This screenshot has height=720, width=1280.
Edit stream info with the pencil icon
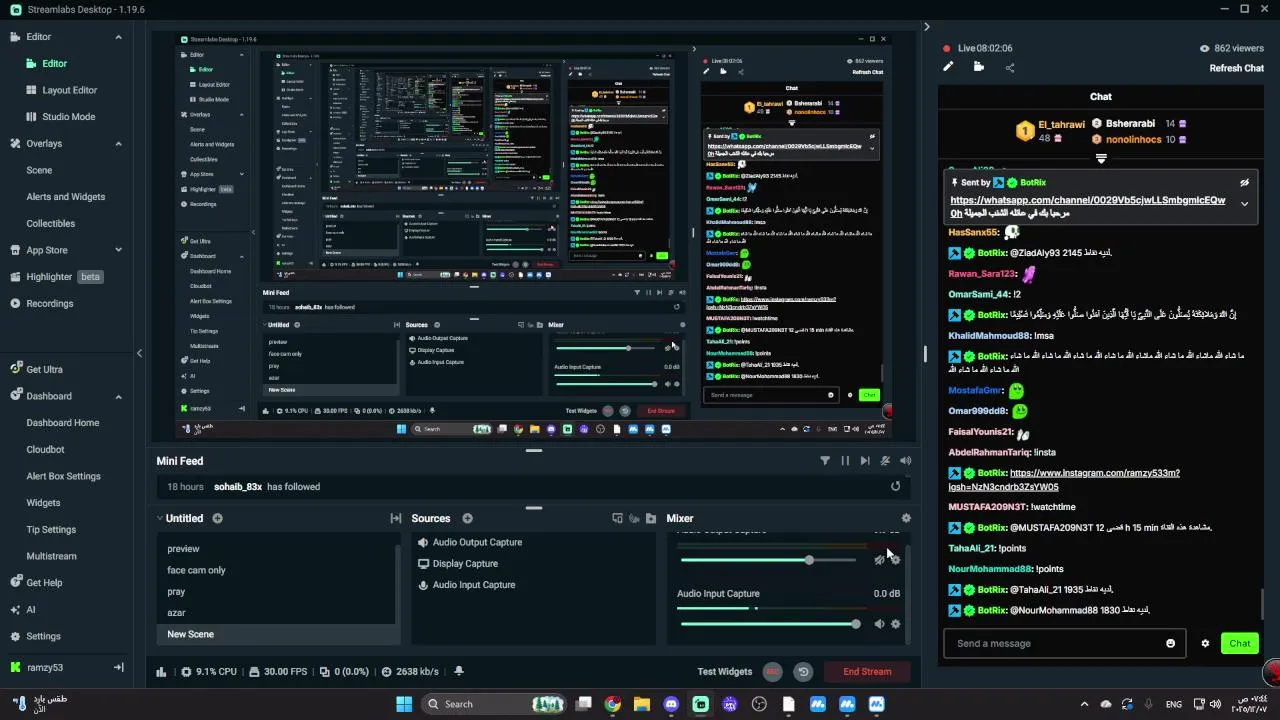pyautogui.click(x=948, y=67)
